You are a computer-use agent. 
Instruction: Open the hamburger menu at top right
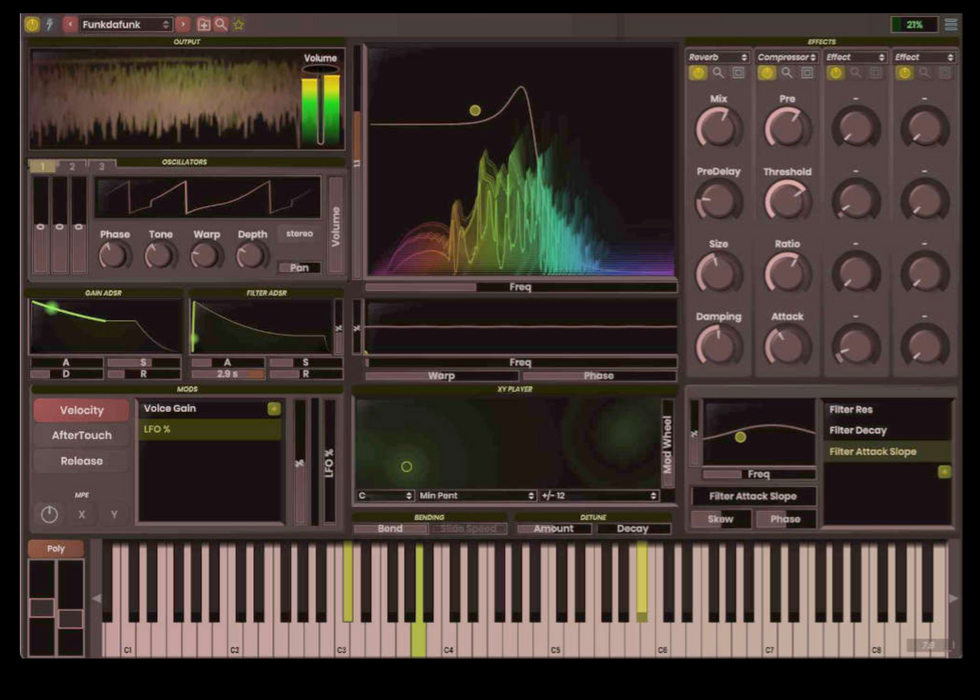point(951,24)
